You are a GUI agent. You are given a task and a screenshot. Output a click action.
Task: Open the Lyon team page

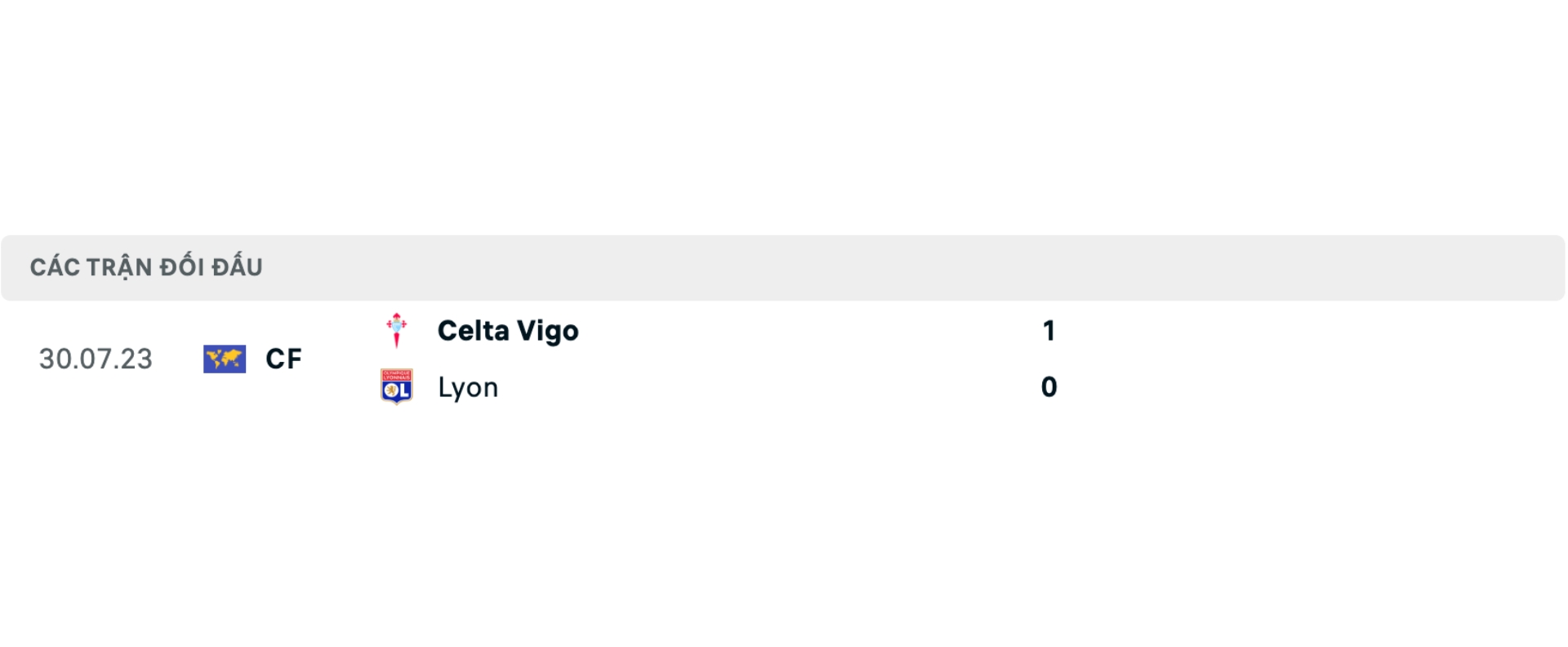(468, 387)
